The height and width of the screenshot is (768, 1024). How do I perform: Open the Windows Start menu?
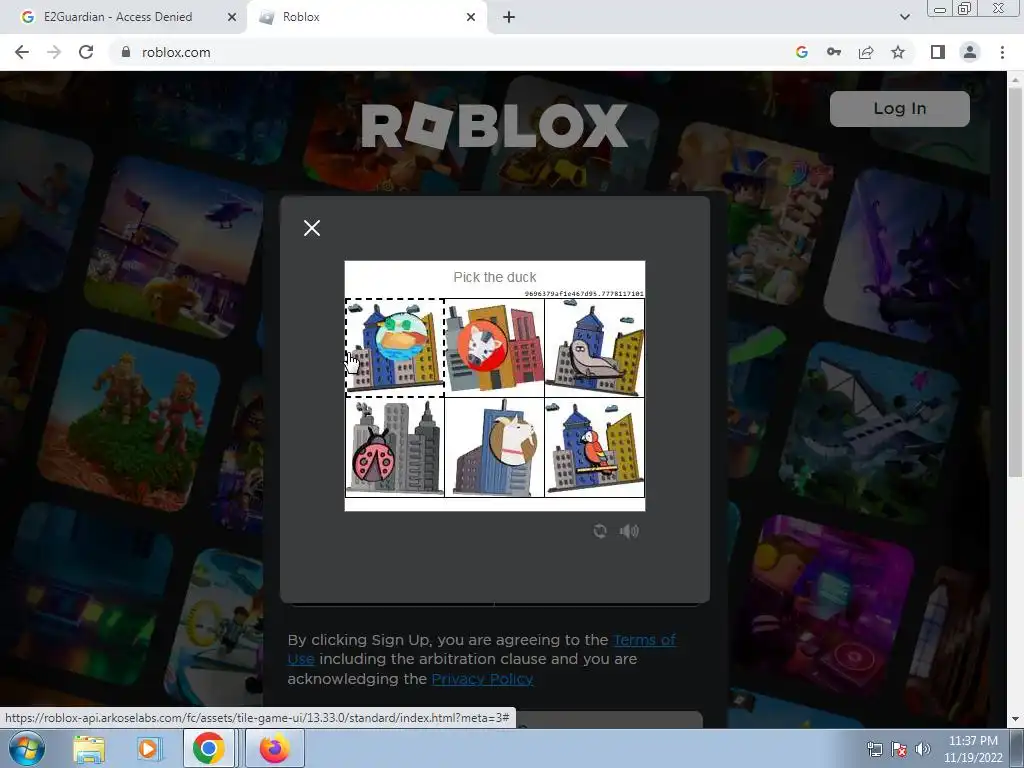(x=26, y=748)
